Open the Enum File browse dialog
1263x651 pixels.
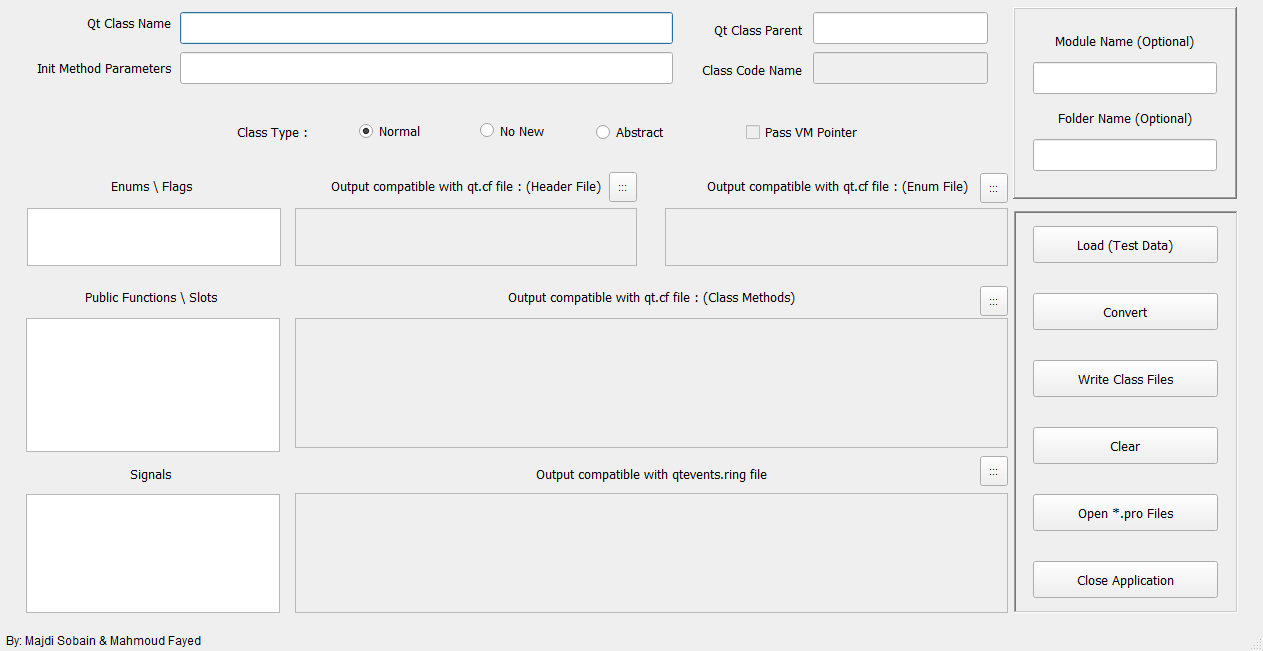(993, 187)
